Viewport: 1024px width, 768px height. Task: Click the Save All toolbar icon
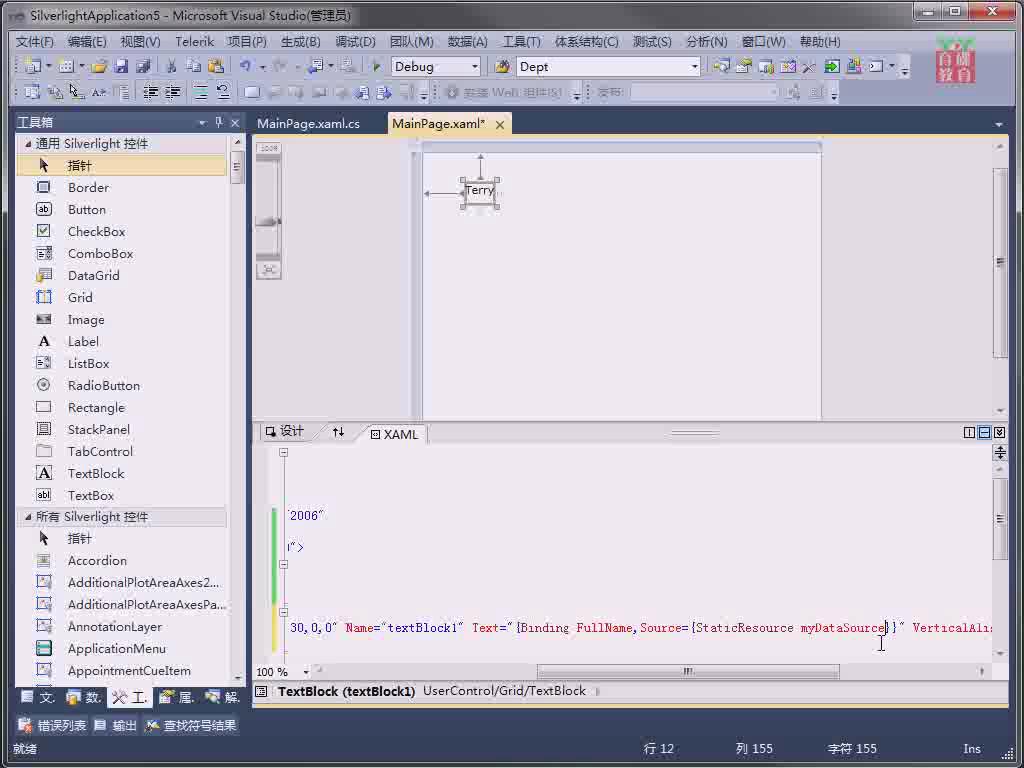143,66
